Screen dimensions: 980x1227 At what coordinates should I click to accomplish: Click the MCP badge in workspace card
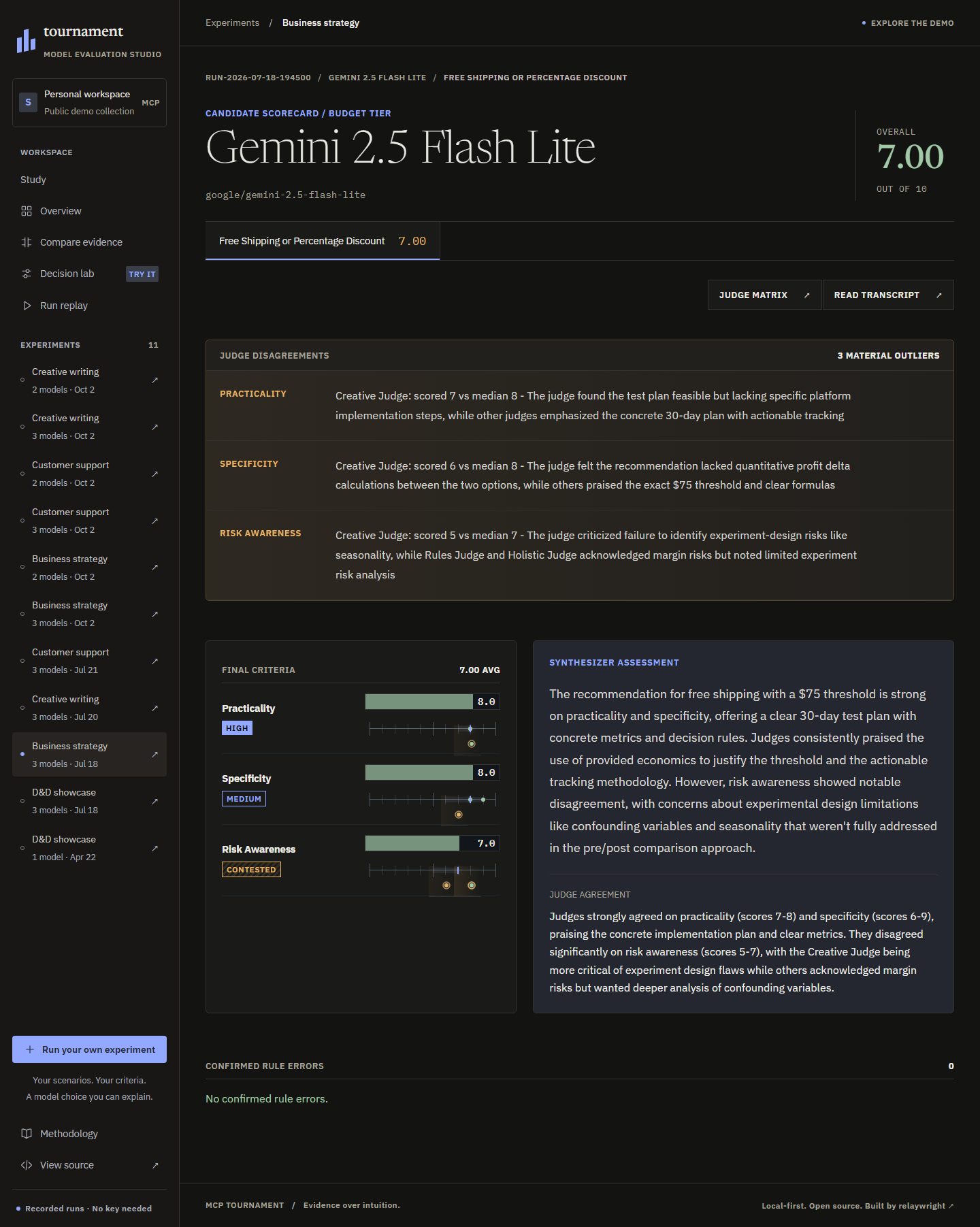tap(150, 103)
